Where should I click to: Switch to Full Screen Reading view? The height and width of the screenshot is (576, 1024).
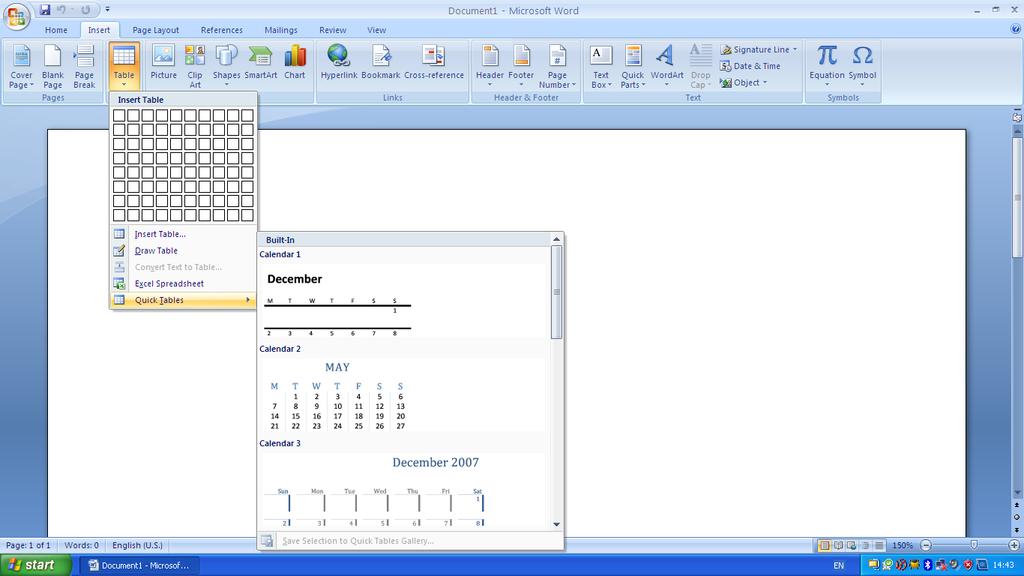[838, 545]
